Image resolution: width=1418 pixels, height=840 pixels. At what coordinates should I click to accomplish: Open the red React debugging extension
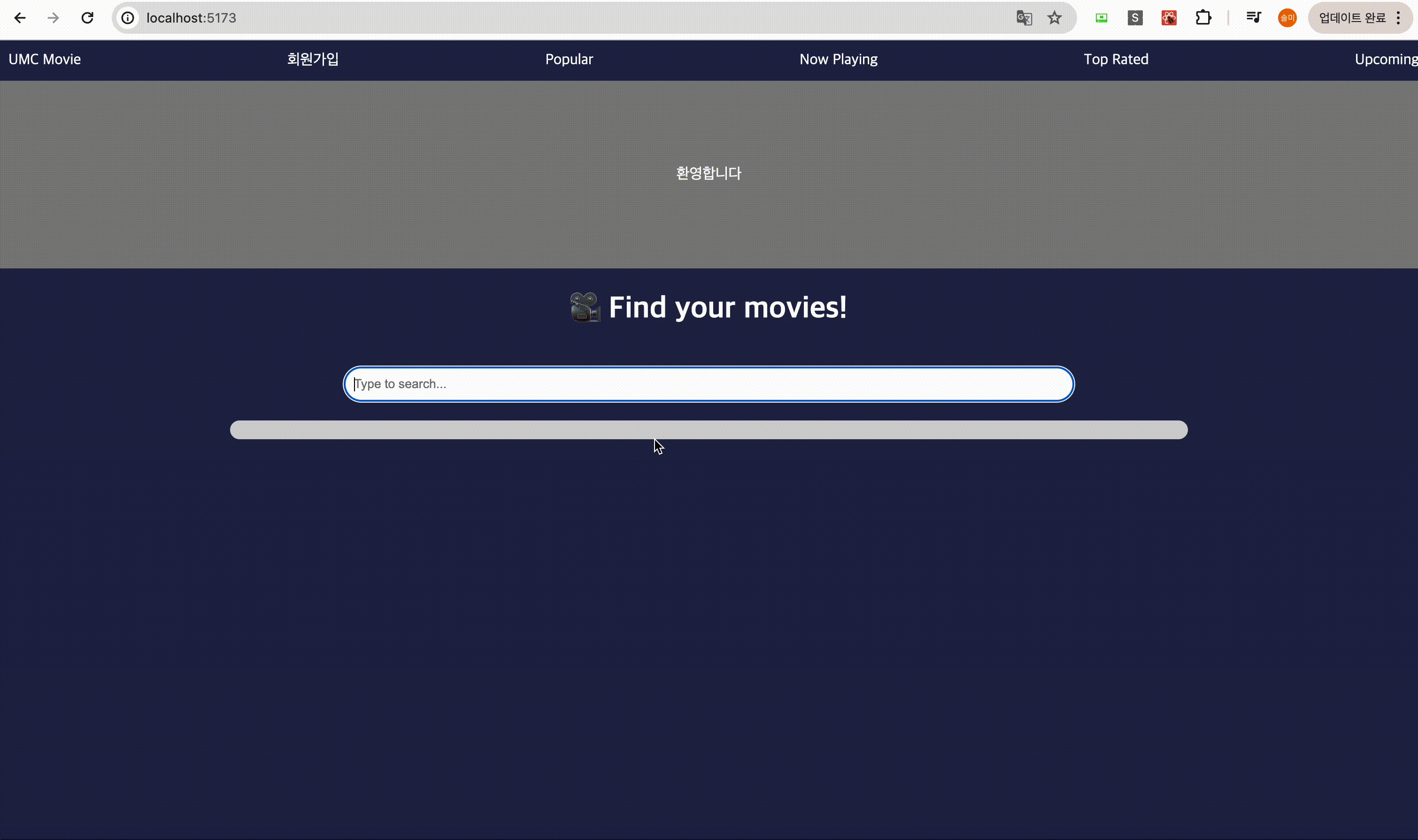1169,18
